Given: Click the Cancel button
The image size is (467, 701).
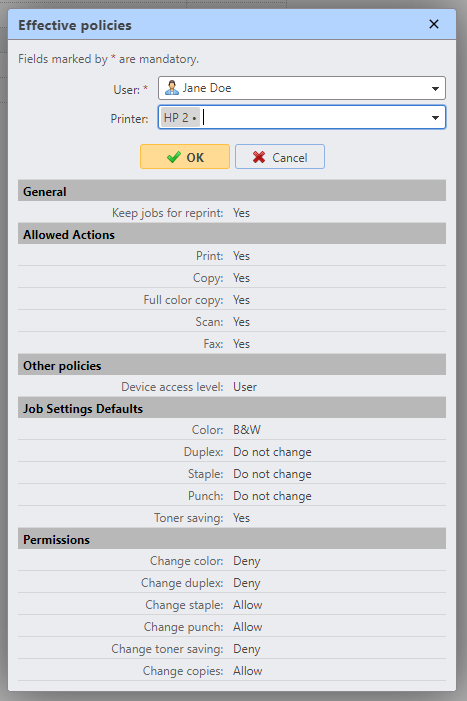Looking at the screenshot, I should [280, 157].
